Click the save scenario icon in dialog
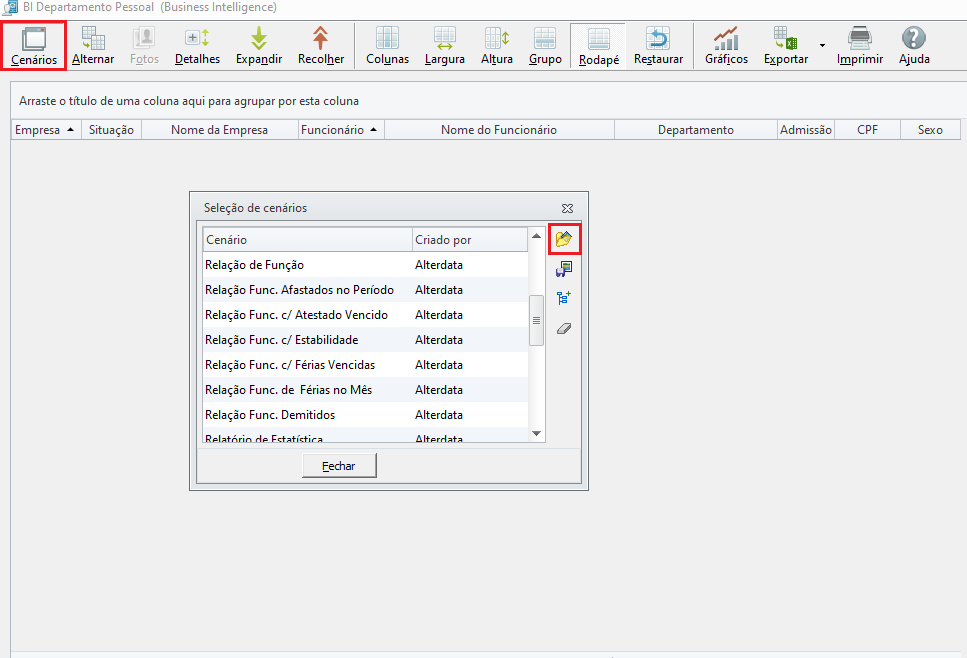967x658 pixels. 564,268
